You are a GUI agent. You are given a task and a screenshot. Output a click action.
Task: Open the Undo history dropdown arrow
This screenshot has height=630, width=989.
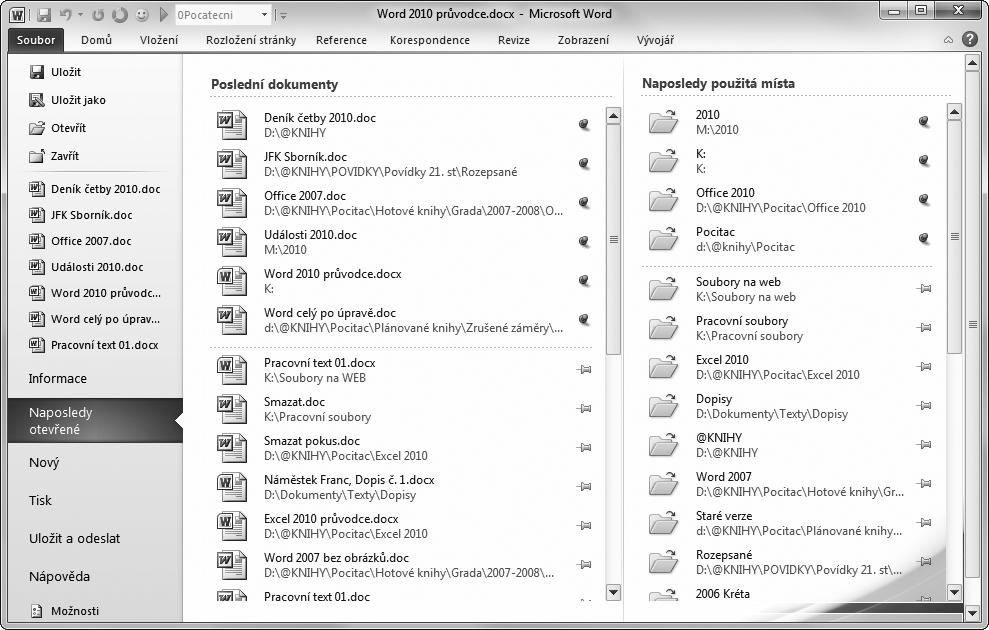81,14
